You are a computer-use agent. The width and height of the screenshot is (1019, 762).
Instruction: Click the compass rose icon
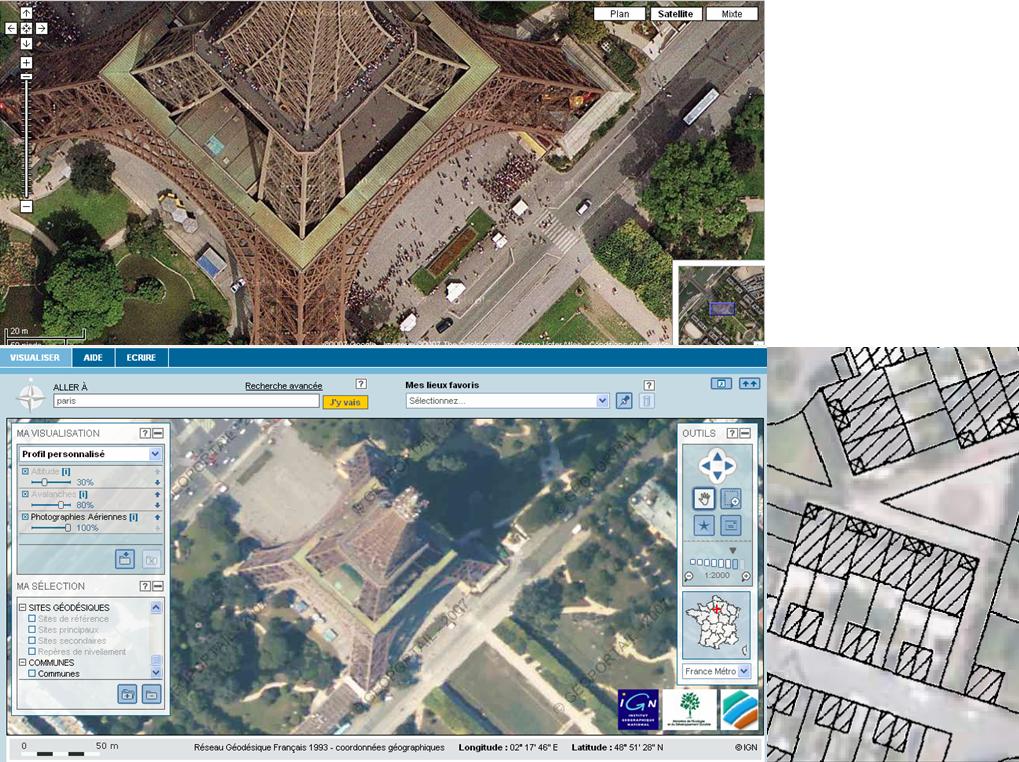click(31, 396)
